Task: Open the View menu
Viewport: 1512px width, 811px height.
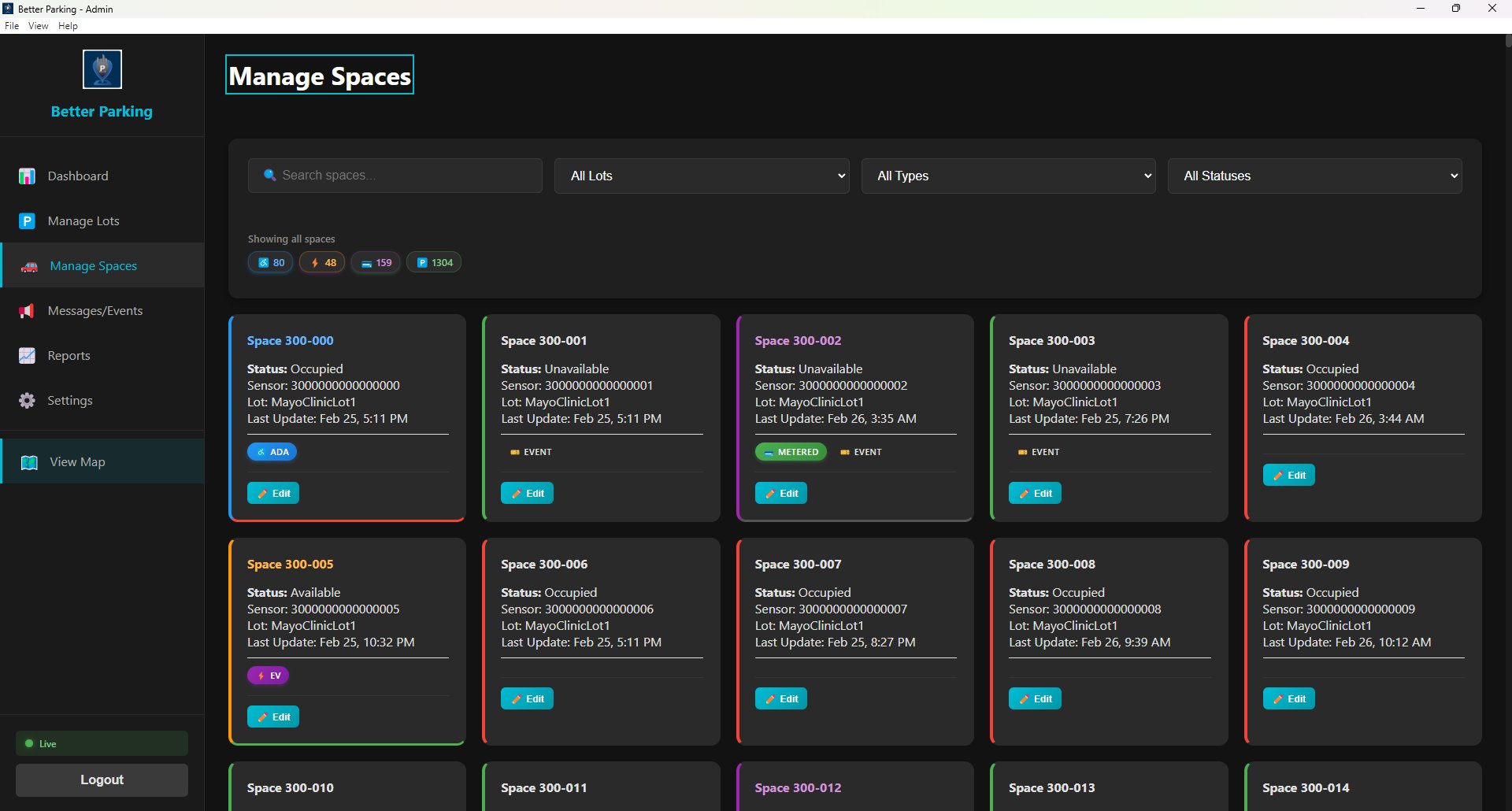Action: click(38, 25)
